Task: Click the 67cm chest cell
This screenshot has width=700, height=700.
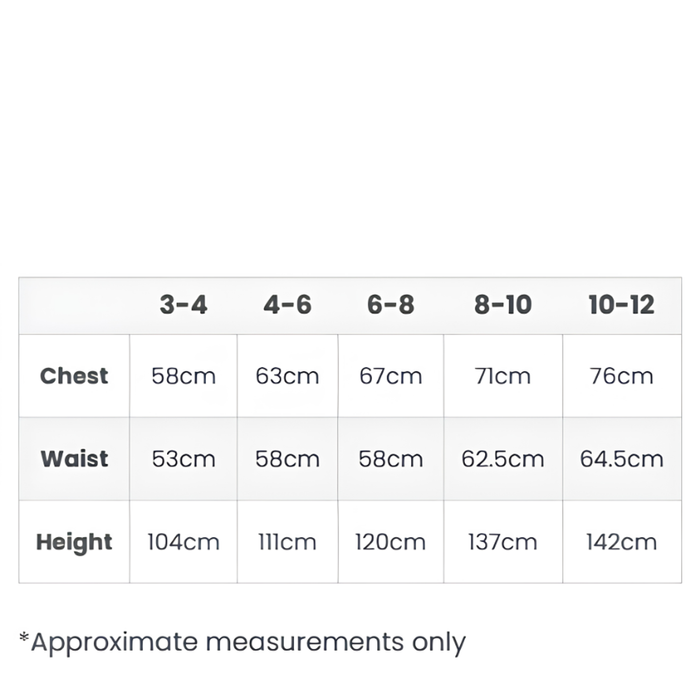Action: coord(391,376)
